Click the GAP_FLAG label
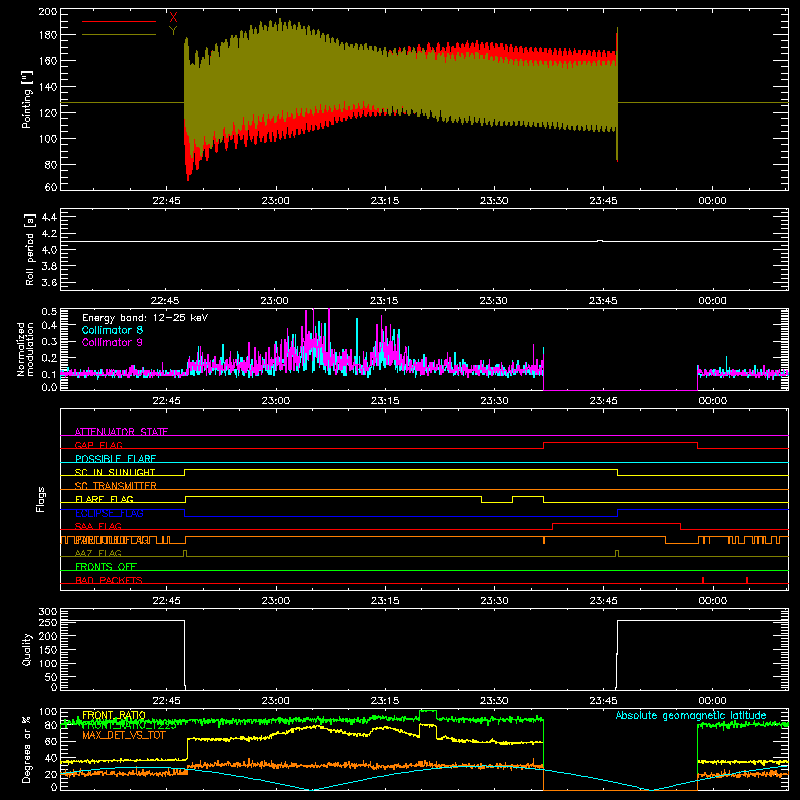Screen dimensions: 800x800 coord(98,445)
